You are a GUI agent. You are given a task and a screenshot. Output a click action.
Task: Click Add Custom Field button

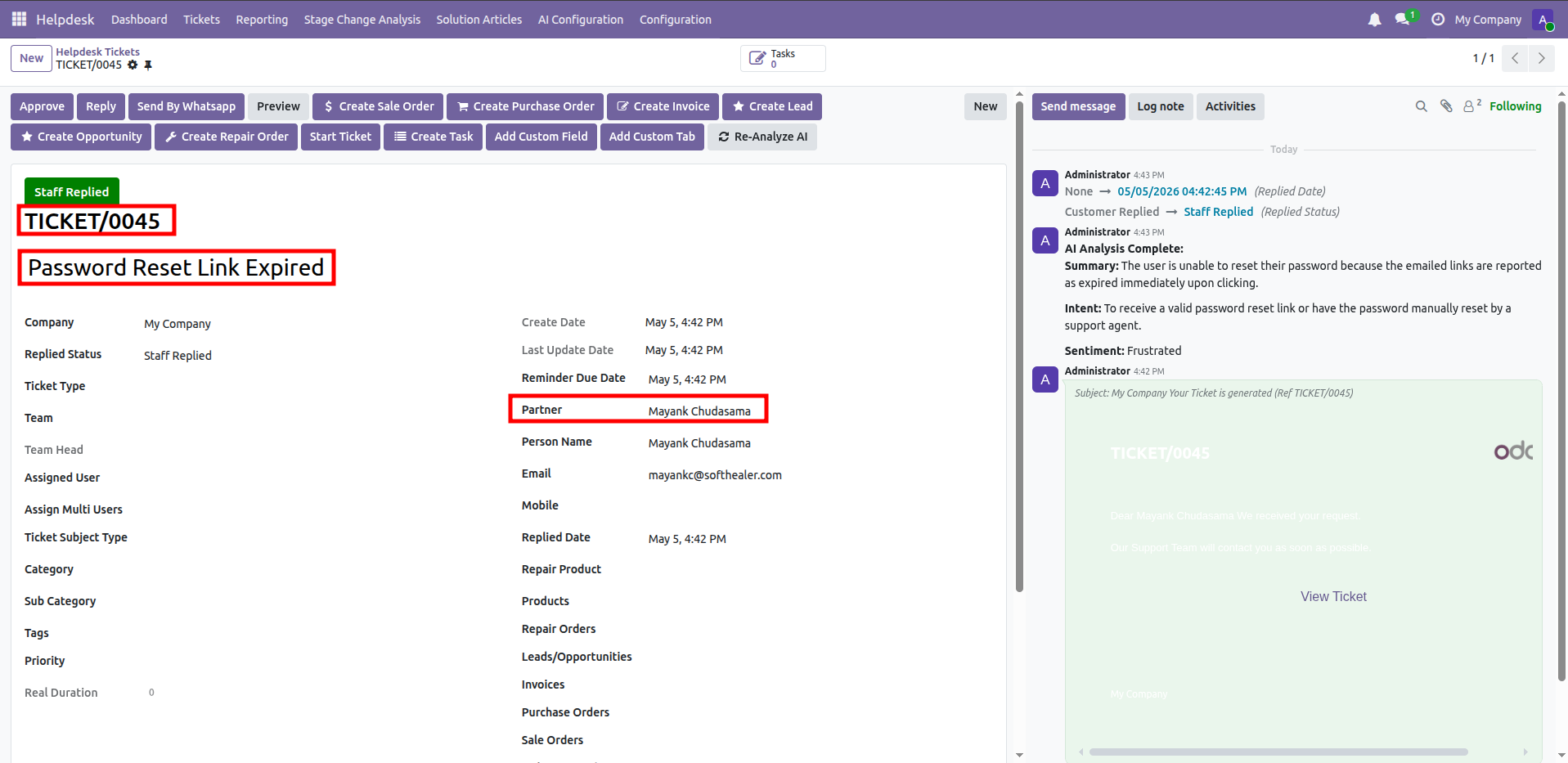(x=541, y=137)
